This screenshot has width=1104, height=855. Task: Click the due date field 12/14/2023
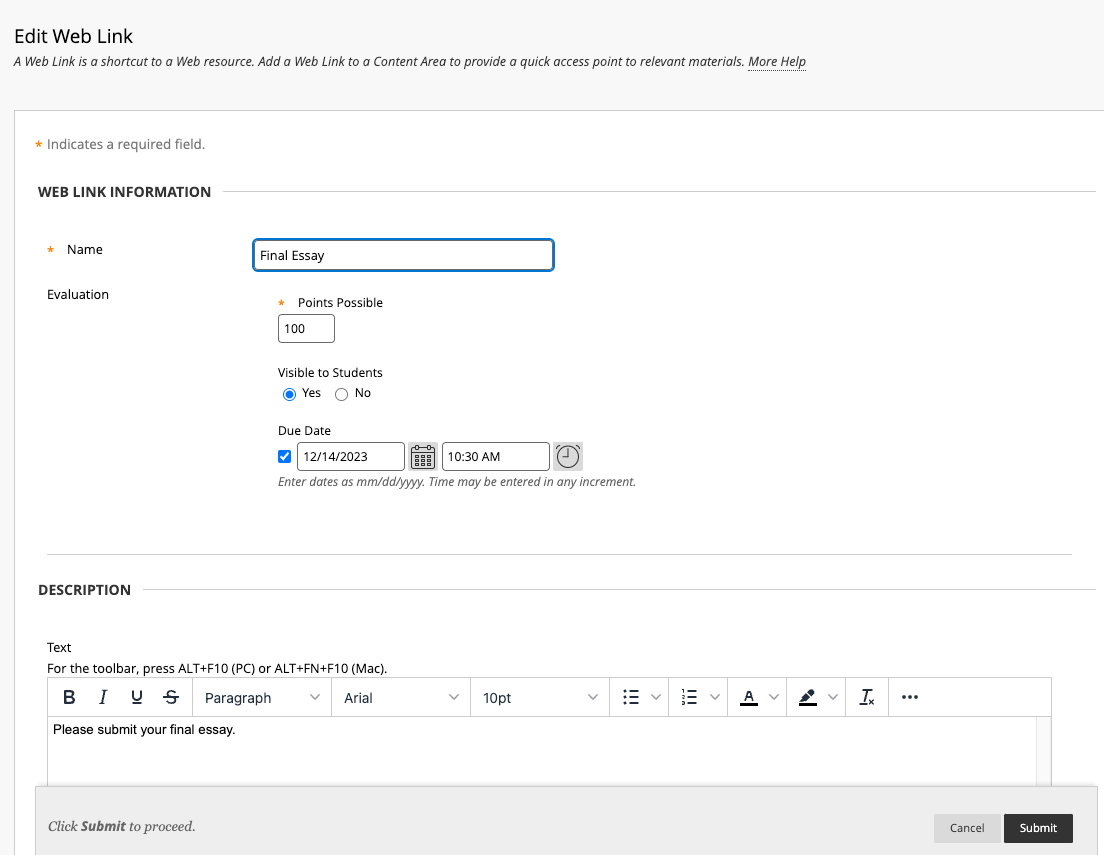[x=351, y=456]
